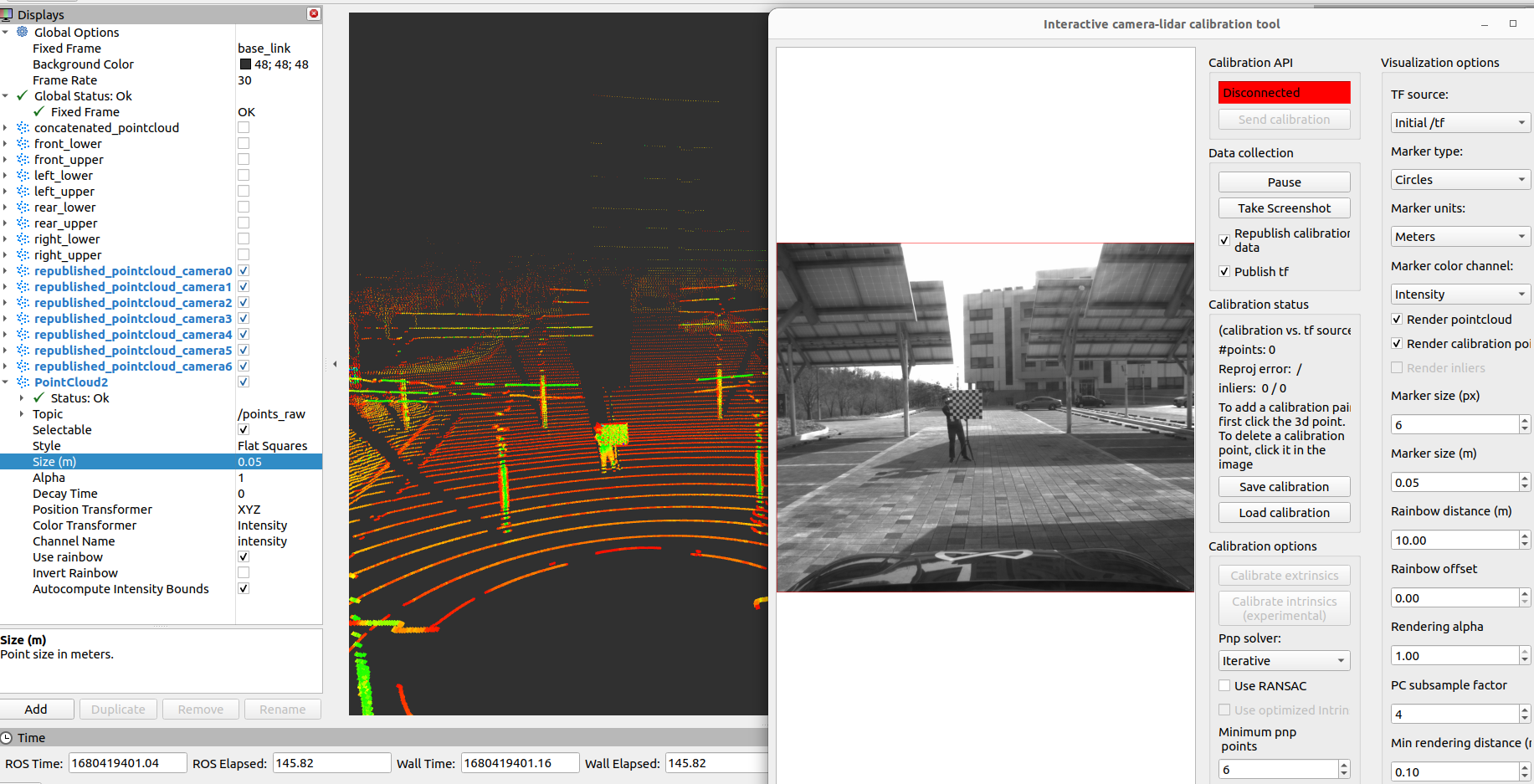Adjust the Rendering alpha spinbox arrows
Screen dimensions: 1534x784
click(1524, 655)
